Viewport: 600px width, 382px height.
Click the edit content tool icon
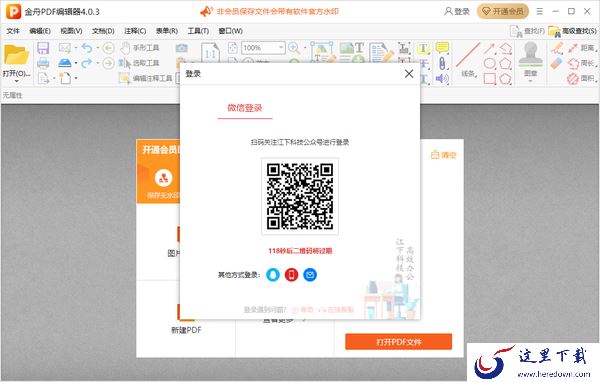point(323,52)
